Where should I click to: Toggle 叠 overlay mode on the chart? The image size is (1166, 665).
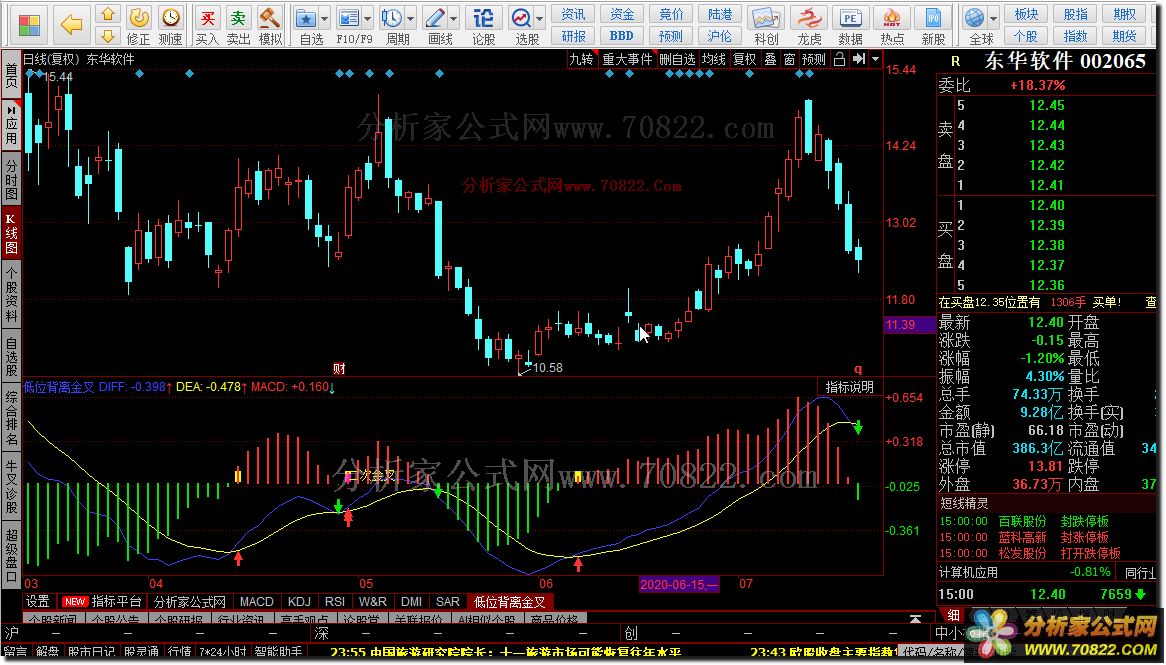coord(770,59)
